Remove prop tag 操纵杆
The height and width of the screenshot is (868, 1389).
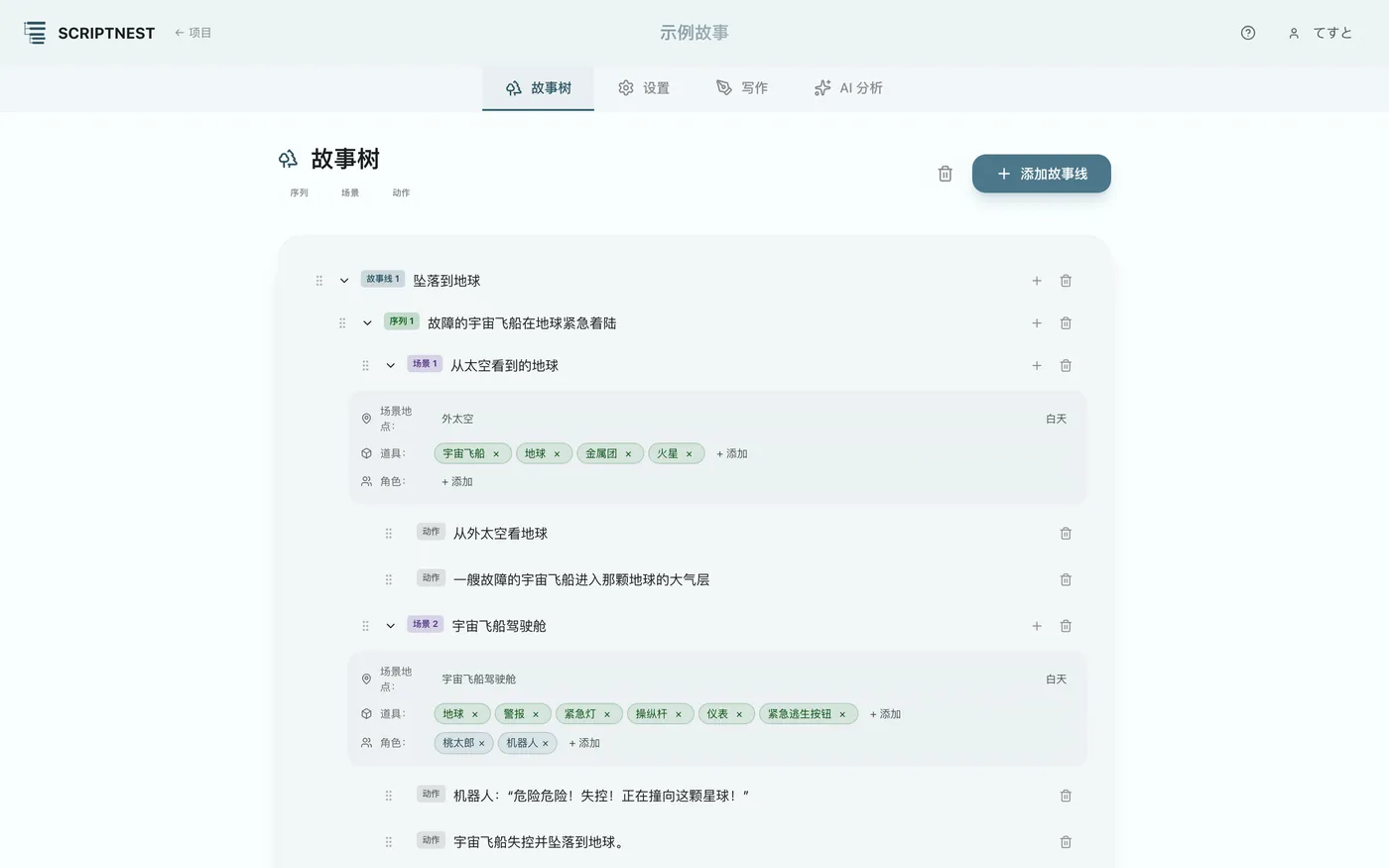[x=679, y=714]
